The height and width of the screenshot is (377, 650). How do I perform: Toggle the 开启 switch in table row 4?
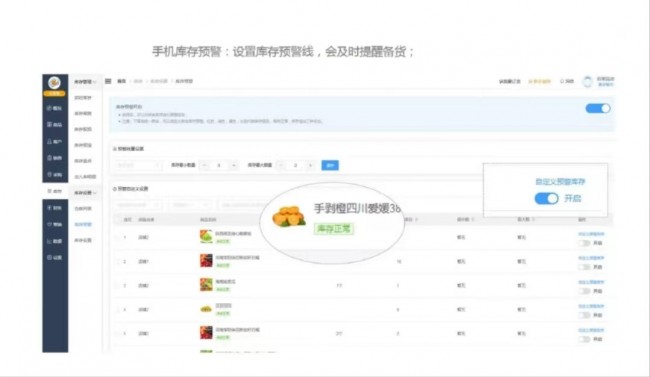tap(584, 315)
